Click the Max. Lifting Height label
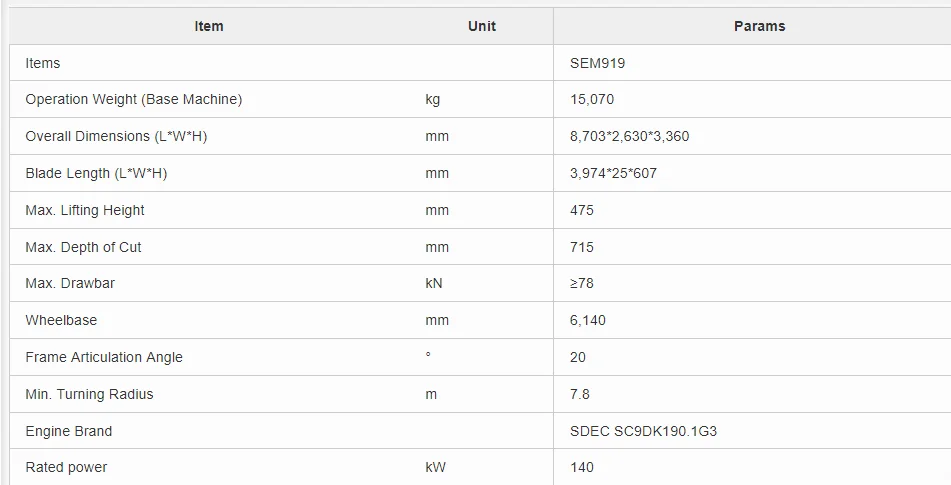This screenshot has height=485, width=951. (x=85, y=210)
